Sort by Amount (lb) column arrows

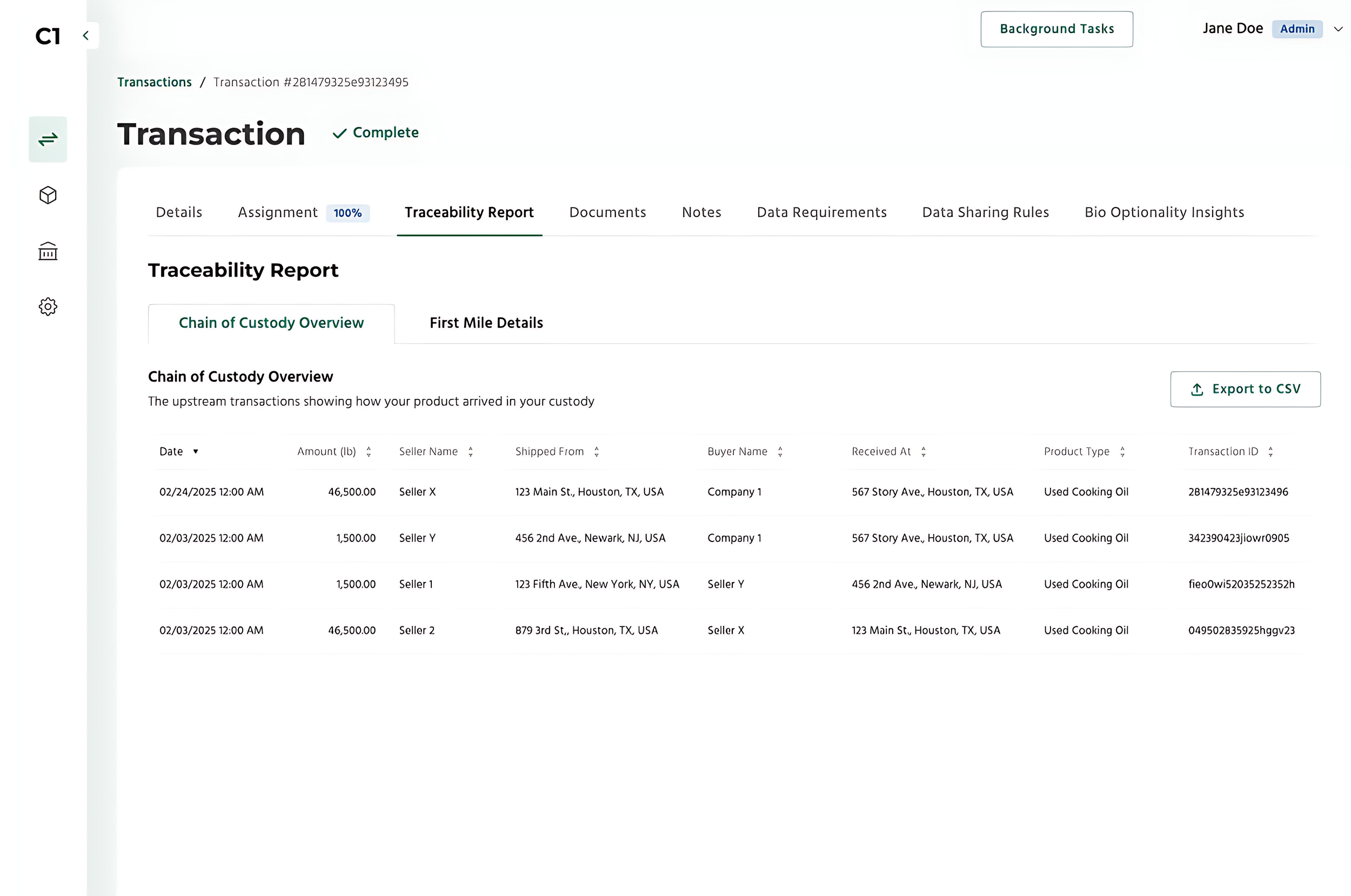(x=369, y=452)
